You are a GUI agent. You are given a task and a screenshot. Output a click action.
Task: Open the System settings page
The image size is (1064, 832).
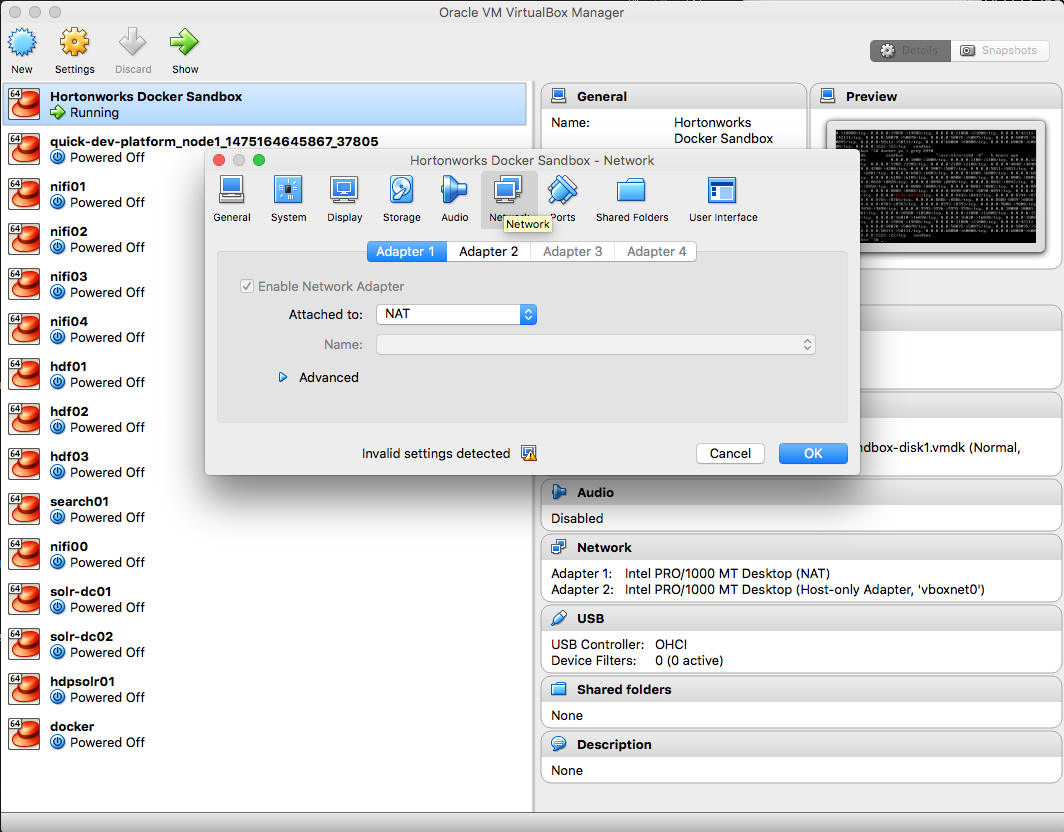(288, 192)
